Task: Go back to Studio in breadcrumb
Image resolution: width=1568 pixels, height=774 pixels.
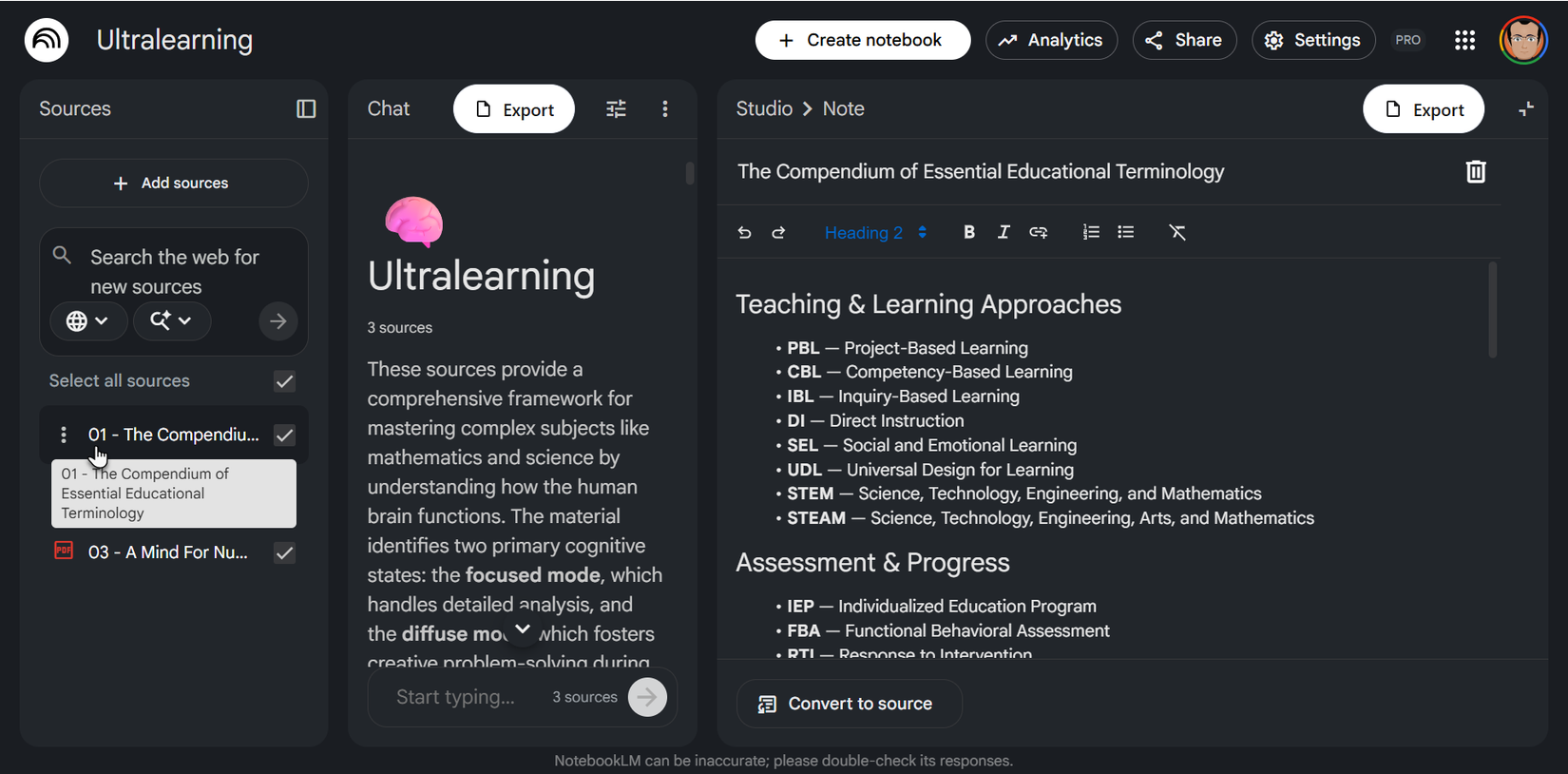Action: [x=764, y=109]
